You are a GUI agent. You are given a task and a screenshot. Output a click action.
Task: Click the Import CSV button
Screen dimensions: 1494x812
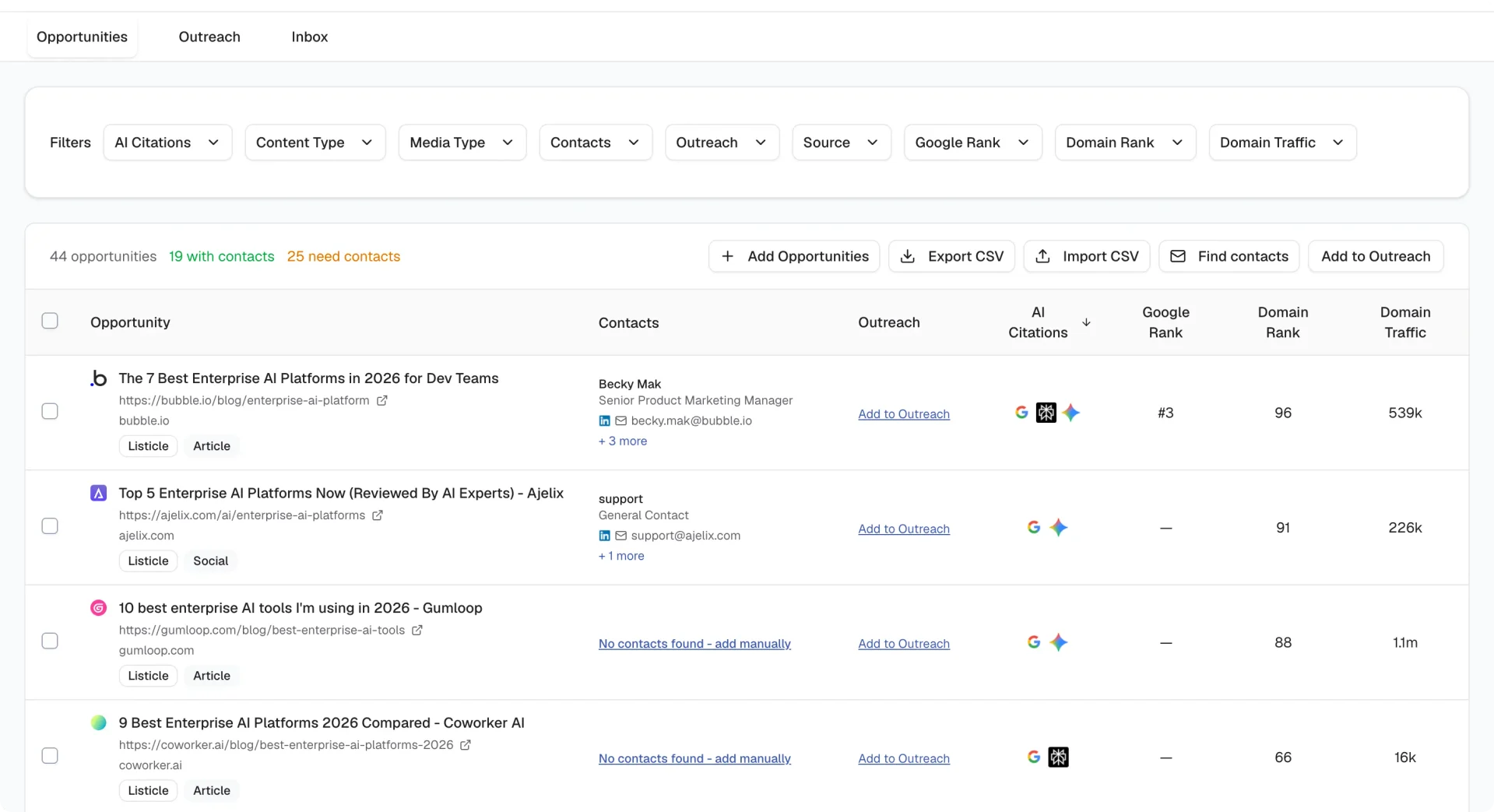[1087, 256]
